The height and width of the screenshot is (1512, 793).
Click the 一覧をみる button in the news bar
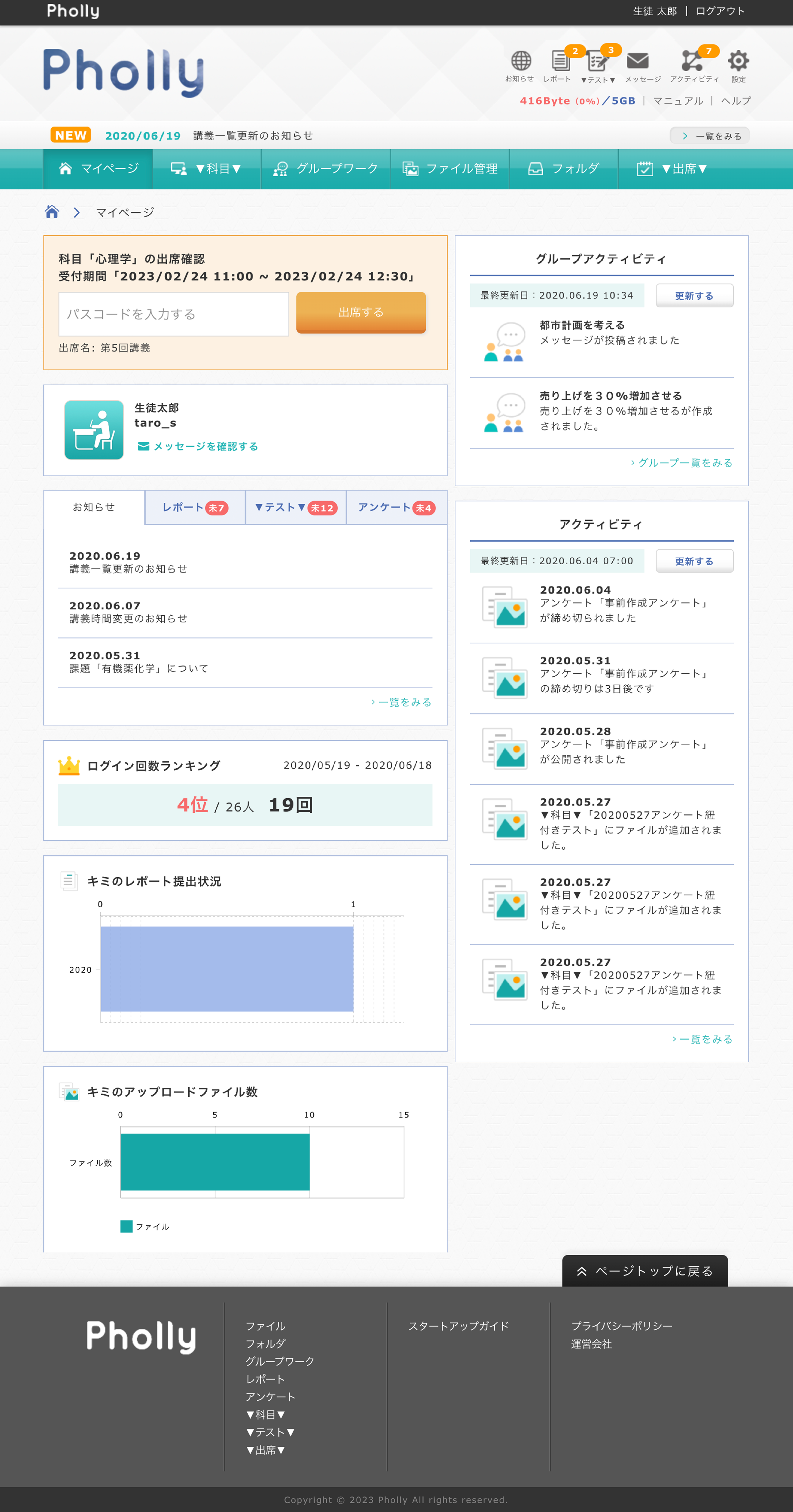(x=710, y=136)
